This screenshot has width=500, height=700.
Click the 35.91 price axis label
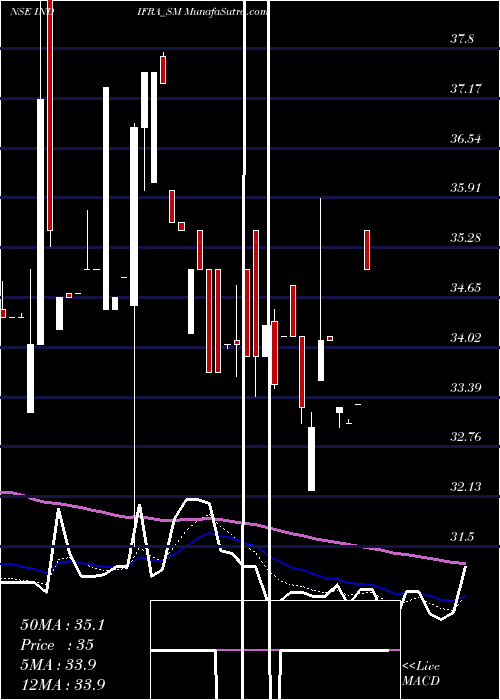pyautogui.click(x=466, y=188)
